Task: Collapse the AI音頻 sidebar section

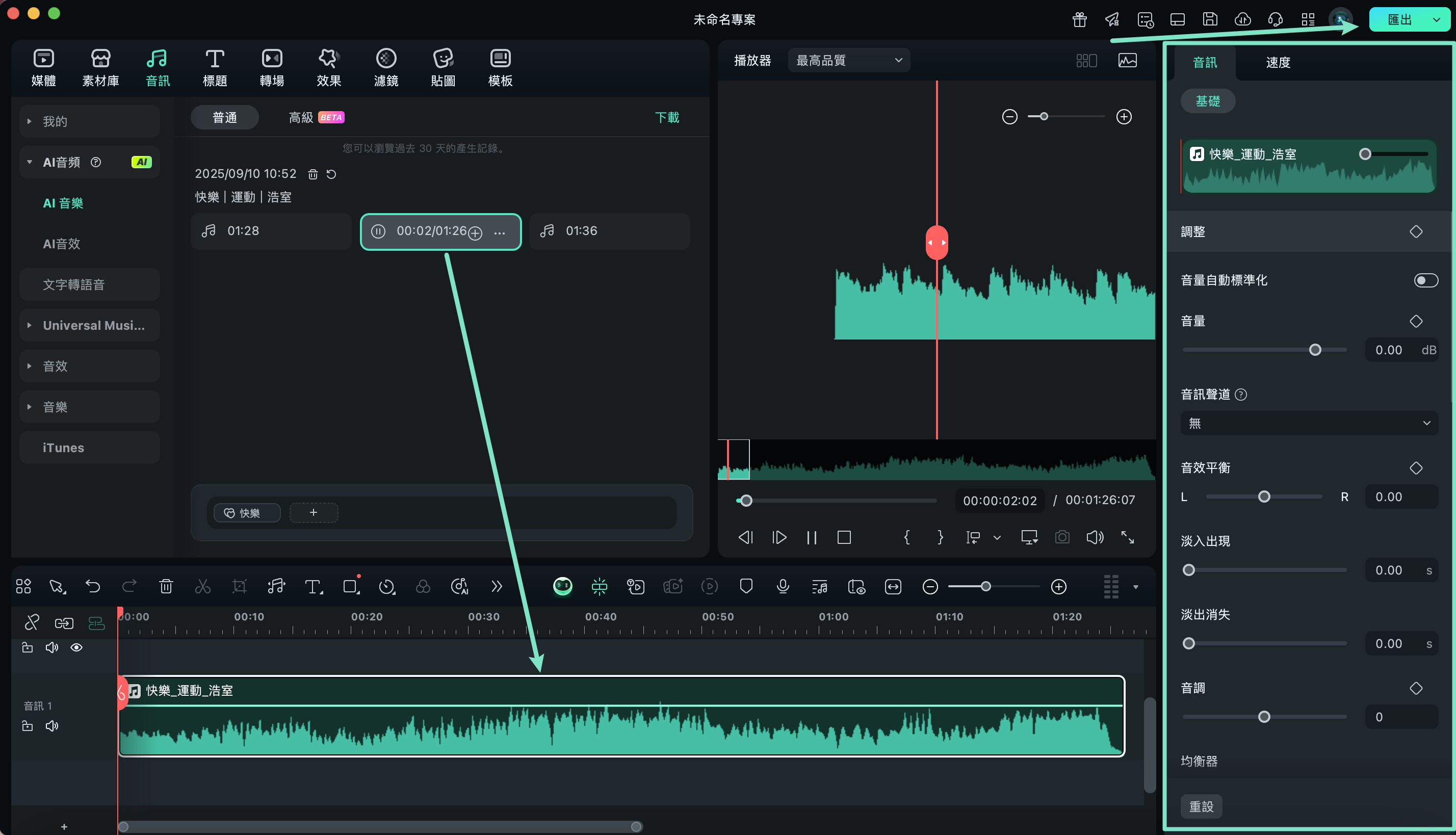Action: (x=29, y=162)
